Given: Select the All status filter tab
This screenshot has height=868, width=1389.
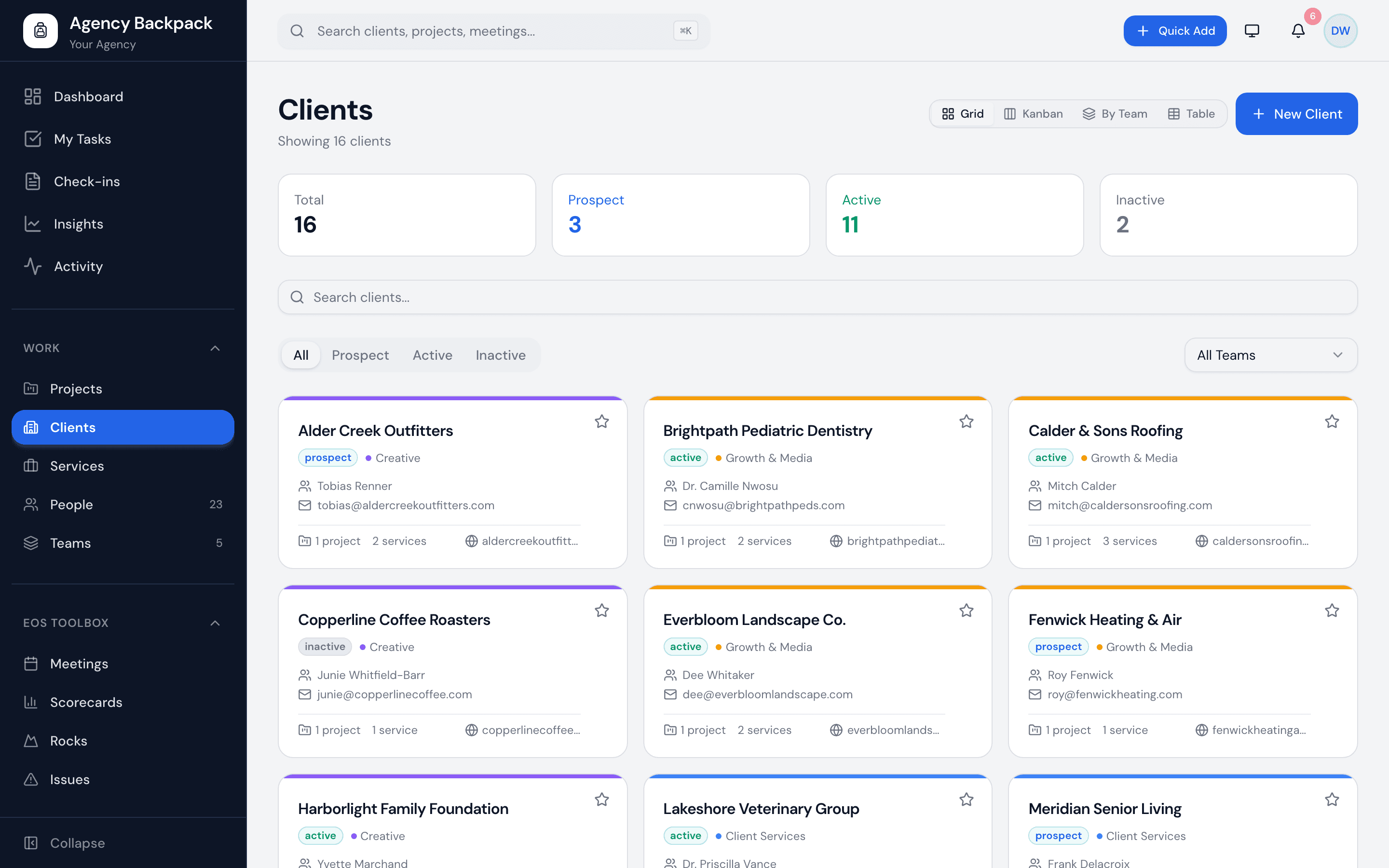Looking at the screenshot, I should [x=301, y=355].
